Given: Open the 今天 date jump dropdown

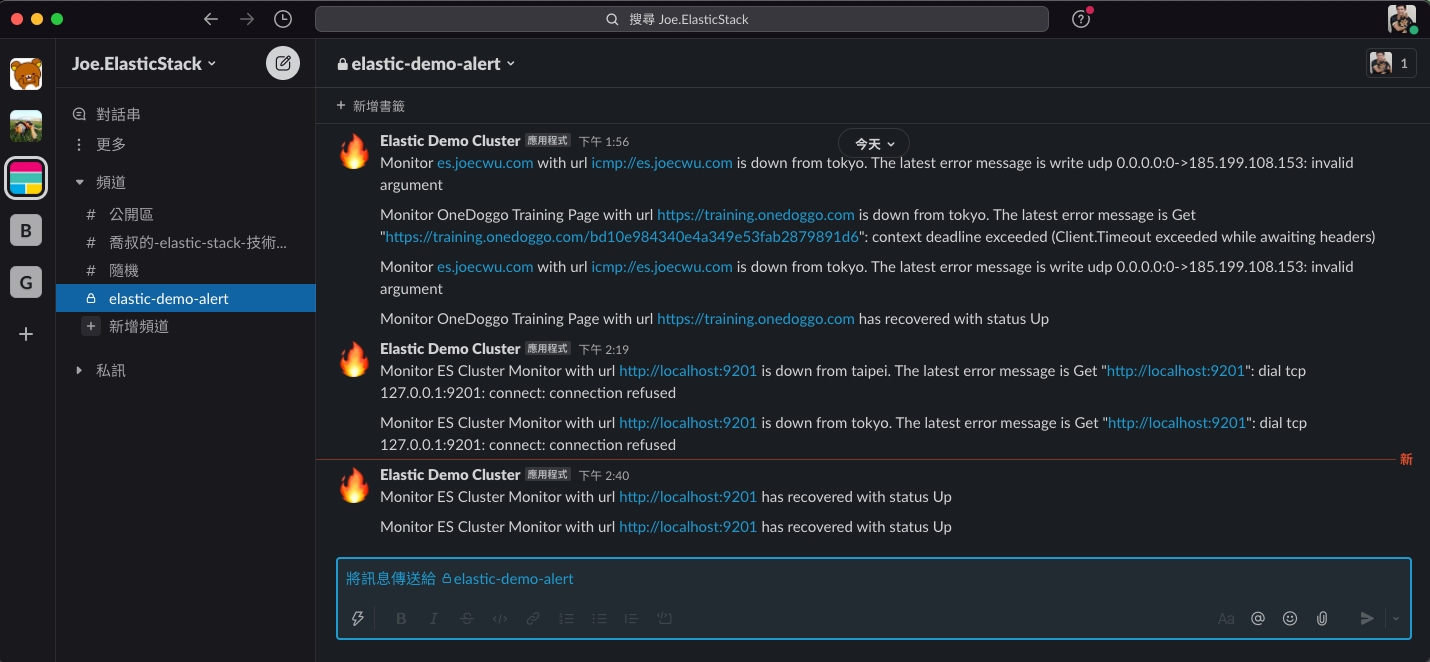Looking at the screenshot, I should point(874,144).
